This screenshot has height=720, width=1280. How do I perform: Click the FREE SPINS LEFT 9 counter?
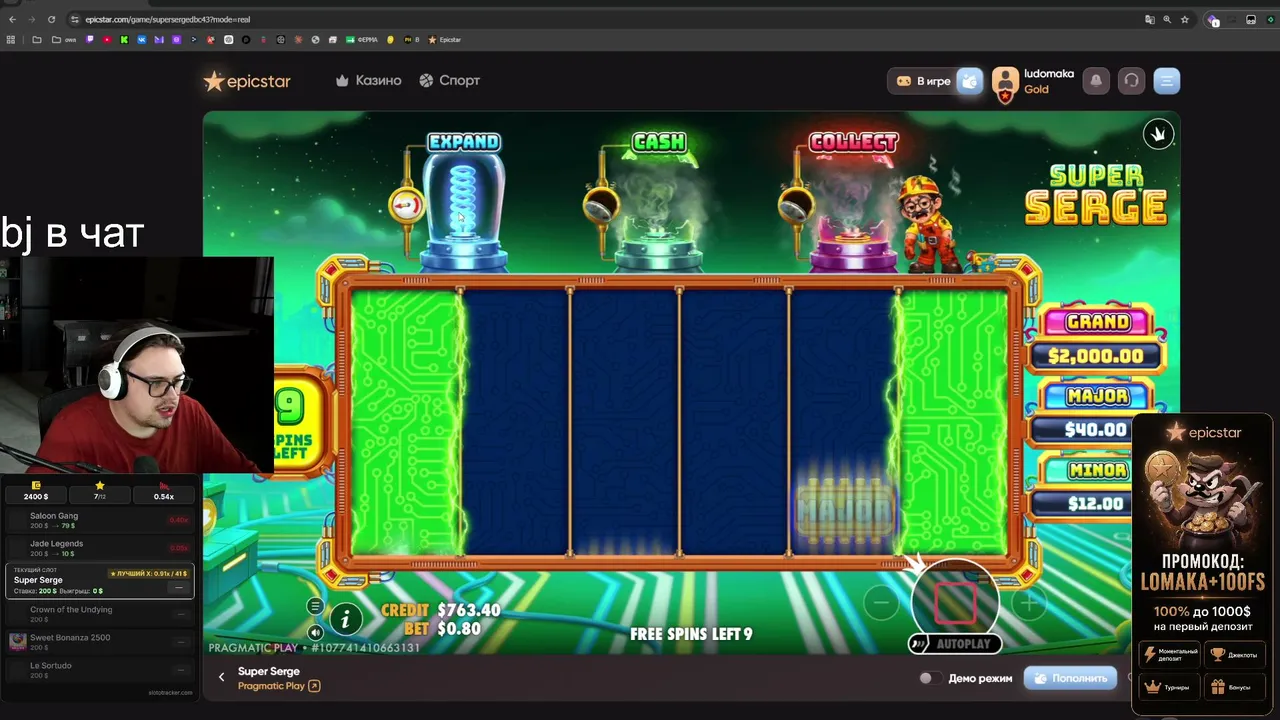click(691, 634)
